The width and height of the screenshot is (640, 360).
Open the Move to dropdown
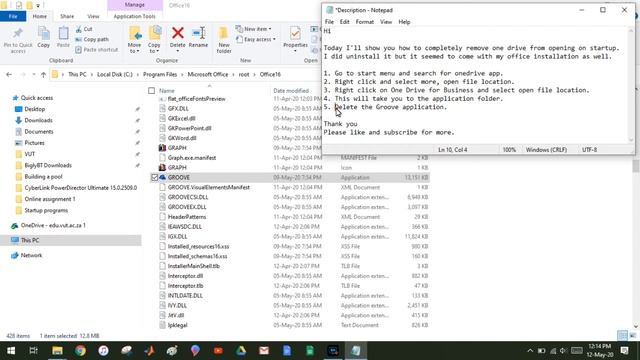click(134, 40)
